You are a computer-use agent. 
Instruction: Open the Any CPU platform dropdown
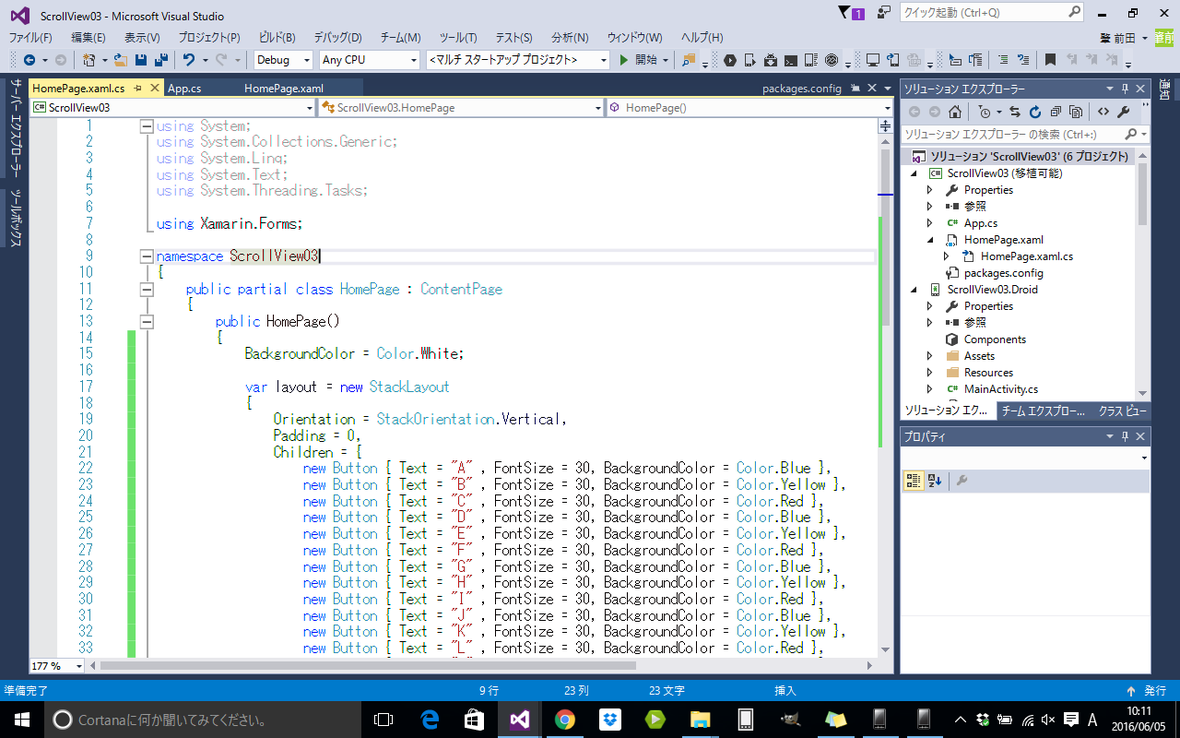[x=415, y=60]
